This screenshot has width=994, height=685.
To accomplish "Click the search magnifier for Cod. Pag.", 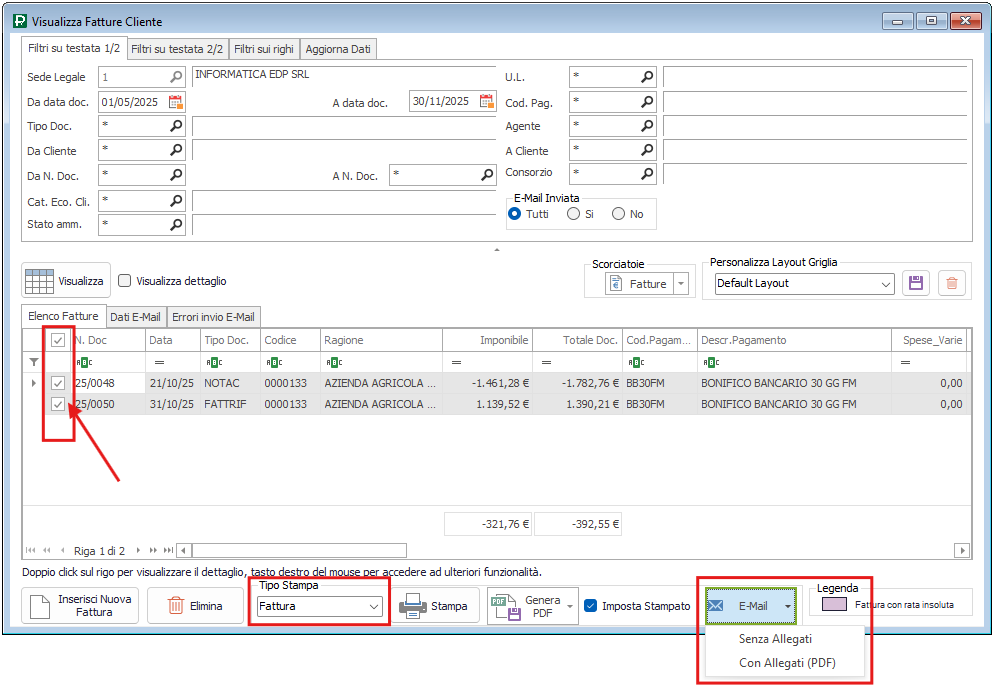I will (648, 102).
